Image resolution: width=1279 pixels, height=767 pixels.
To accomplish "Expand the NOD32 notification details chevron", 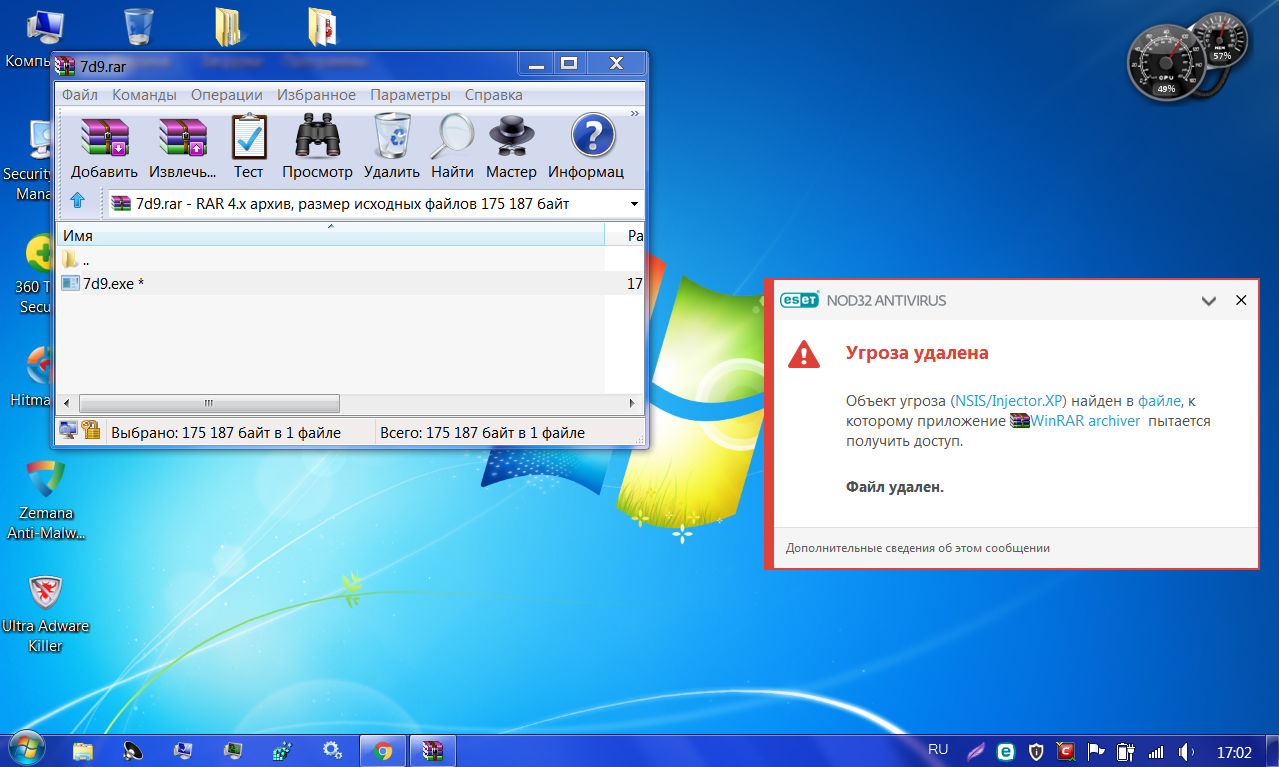I will click(x=1208, y=300).
